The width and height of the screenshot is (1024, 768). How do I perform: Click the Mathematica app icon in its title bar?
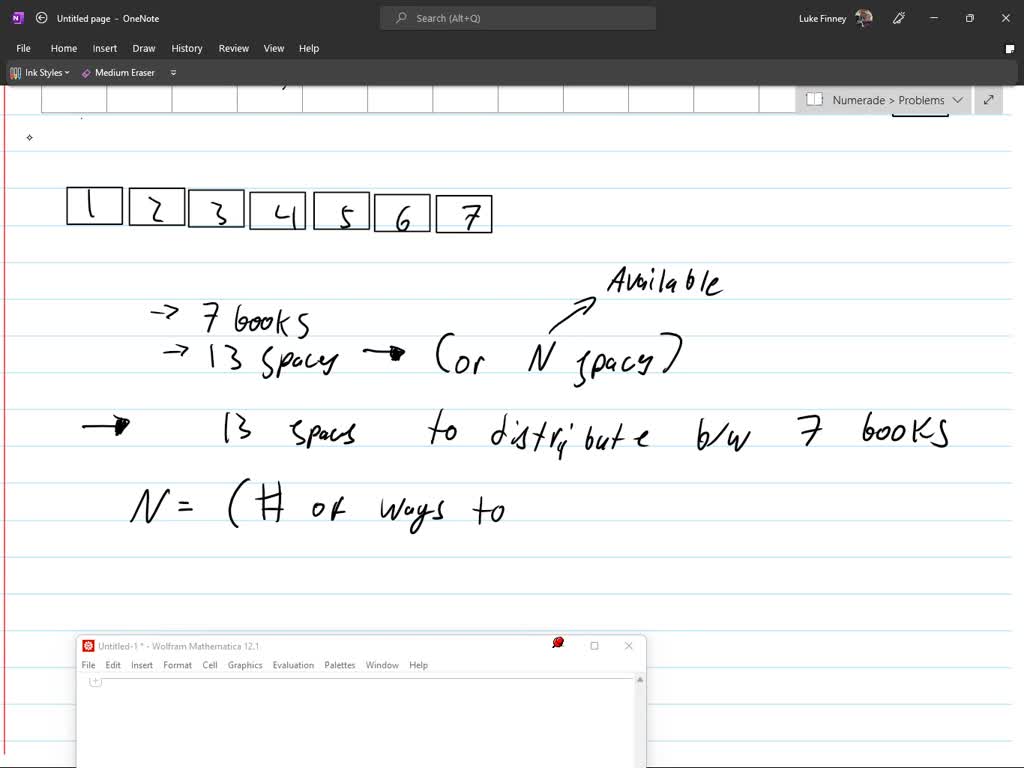[x=88, y=646]
